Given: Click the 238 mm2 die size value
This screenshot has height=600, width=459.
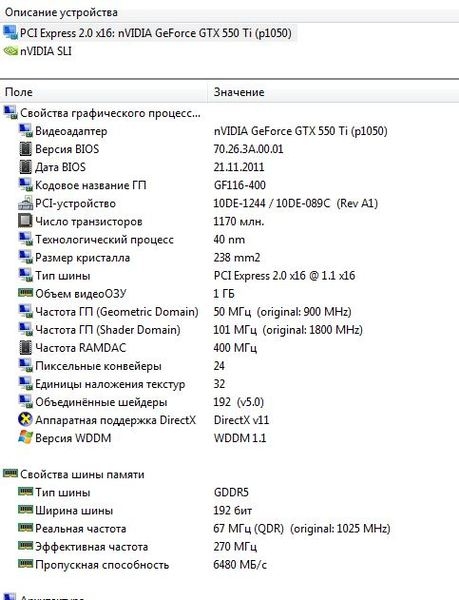Looking at the screenshot, I should [x=237, y=258].
